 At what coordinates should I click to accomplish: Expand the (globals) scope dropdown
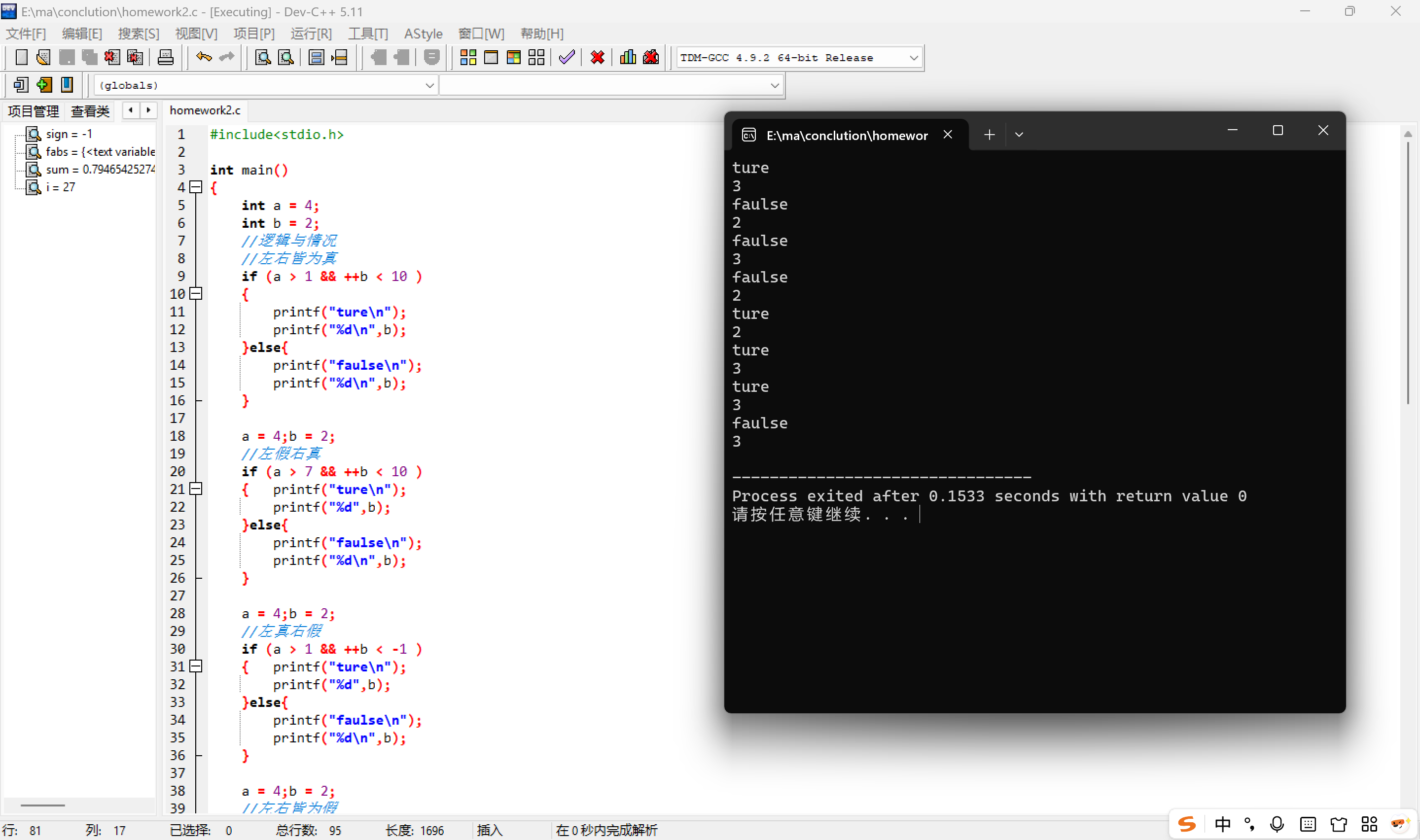tap(429, 85)
